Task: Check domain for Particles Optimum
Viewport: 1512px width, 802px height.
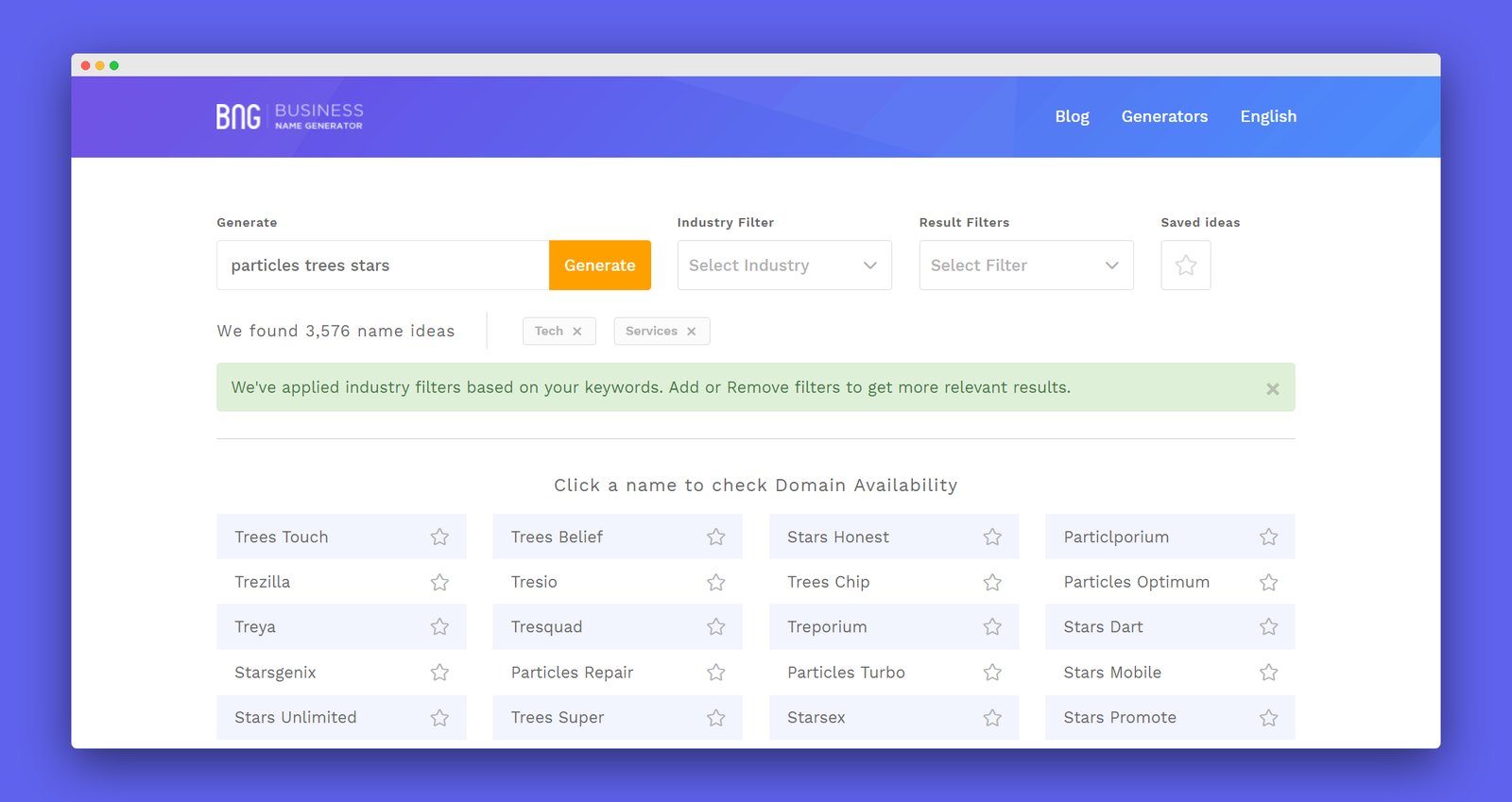Action: click(1137, 582)
